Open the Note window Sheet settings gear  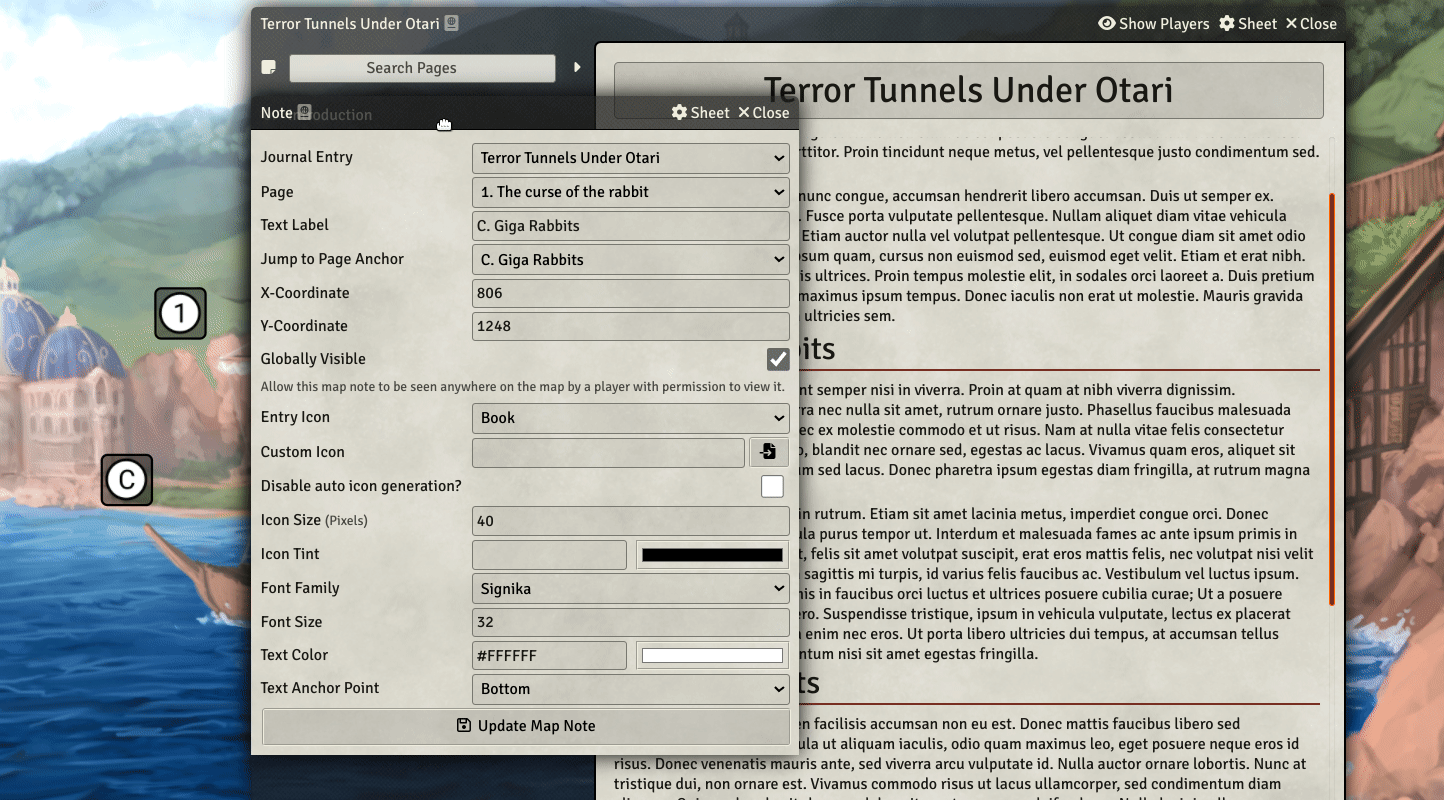pos(680,113)
